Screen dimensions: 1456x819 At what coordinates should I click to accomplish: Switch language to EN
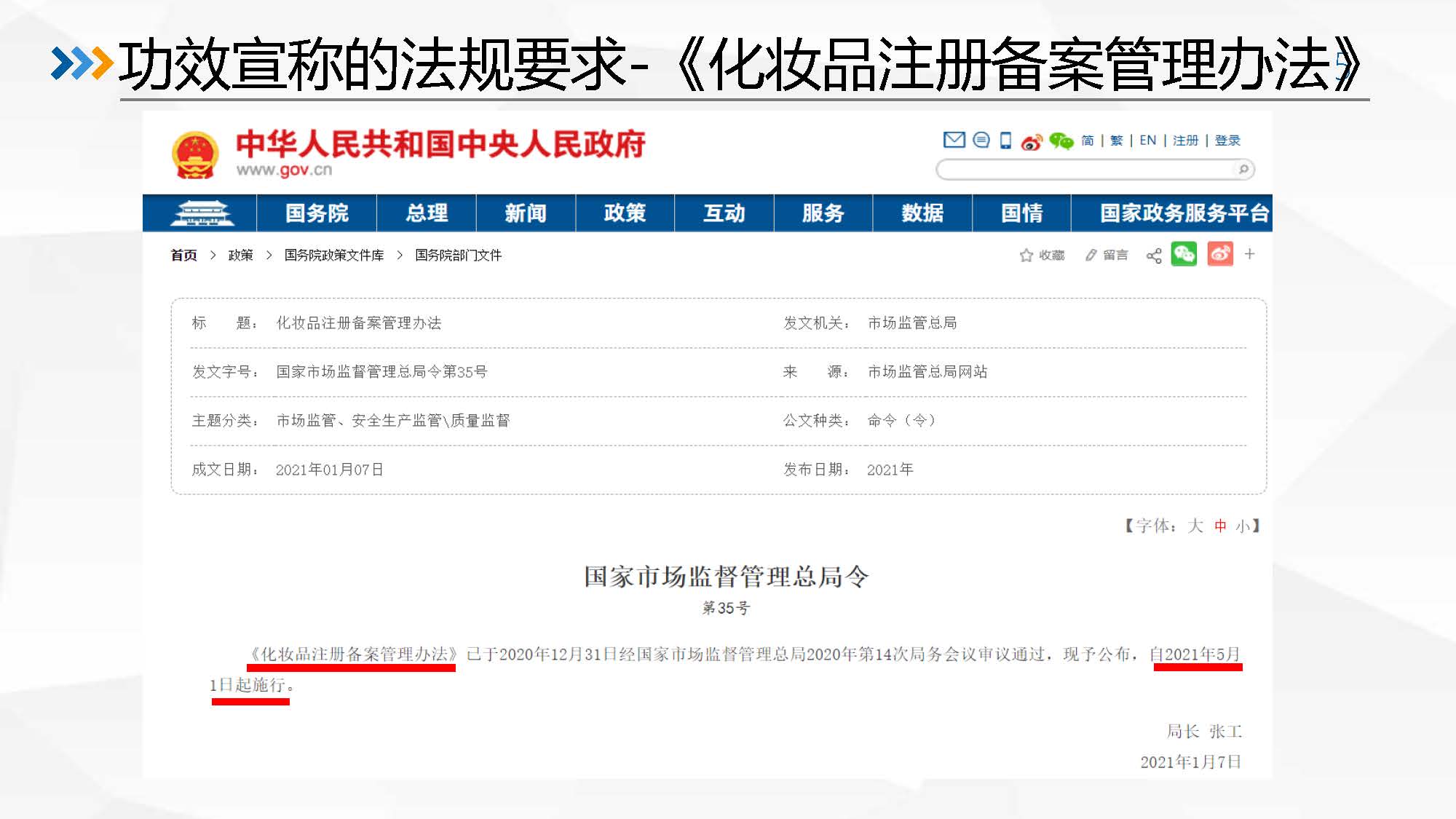tap(1148, 141)
